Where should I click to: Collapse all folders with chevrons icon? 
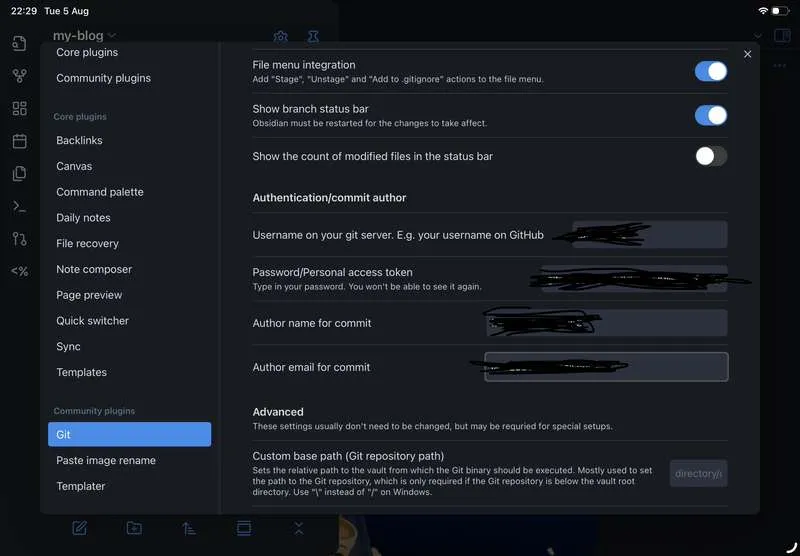click(x=299, y=528)
